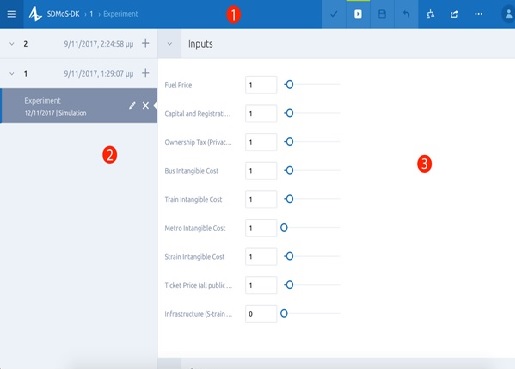Click the Infrastructure input field
This screenshot has height=369, width=515.
[x=261, y=314]
